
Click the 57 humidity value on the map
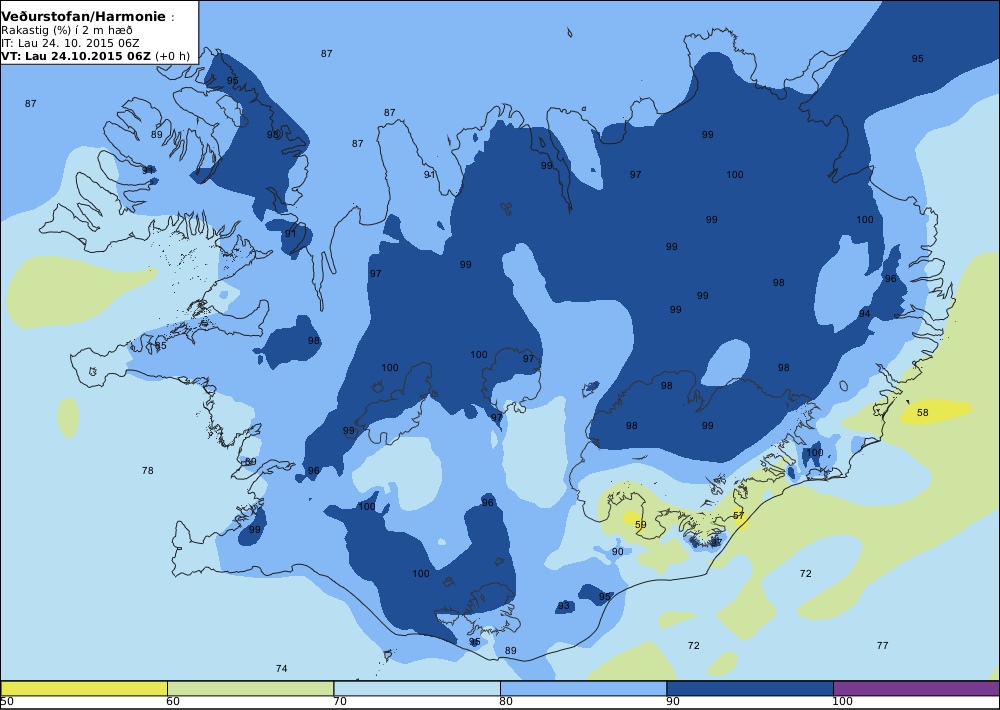point(738,515)
